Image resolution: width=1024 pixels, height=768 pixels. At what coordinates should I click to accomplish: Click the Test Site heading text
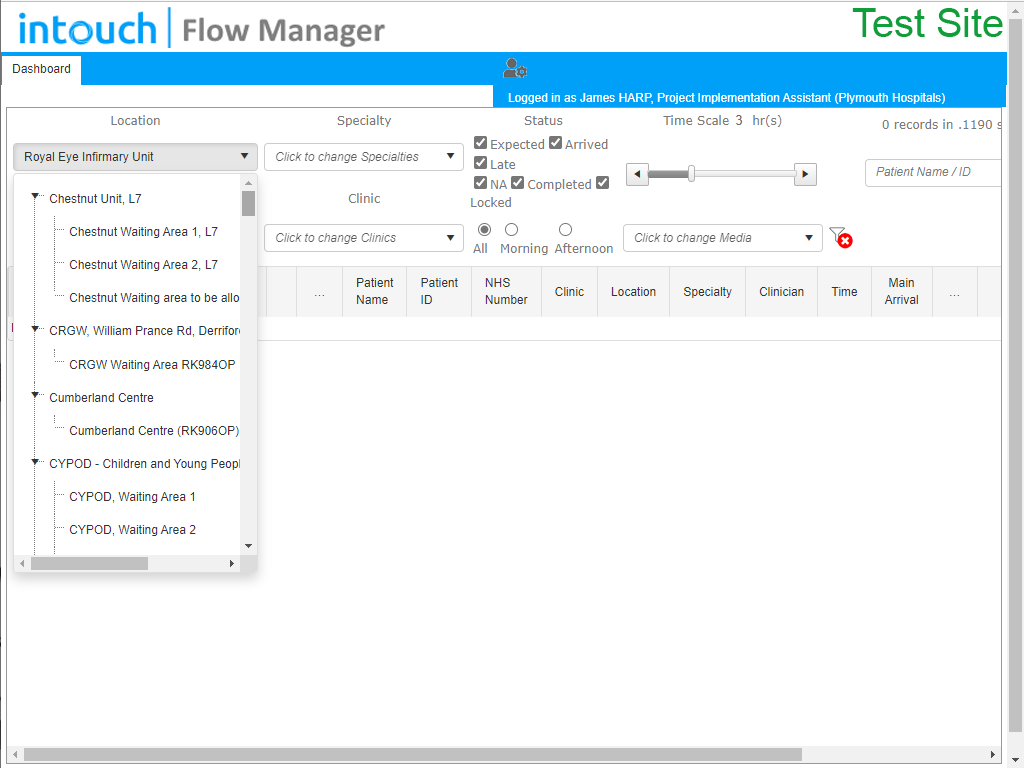927,24
